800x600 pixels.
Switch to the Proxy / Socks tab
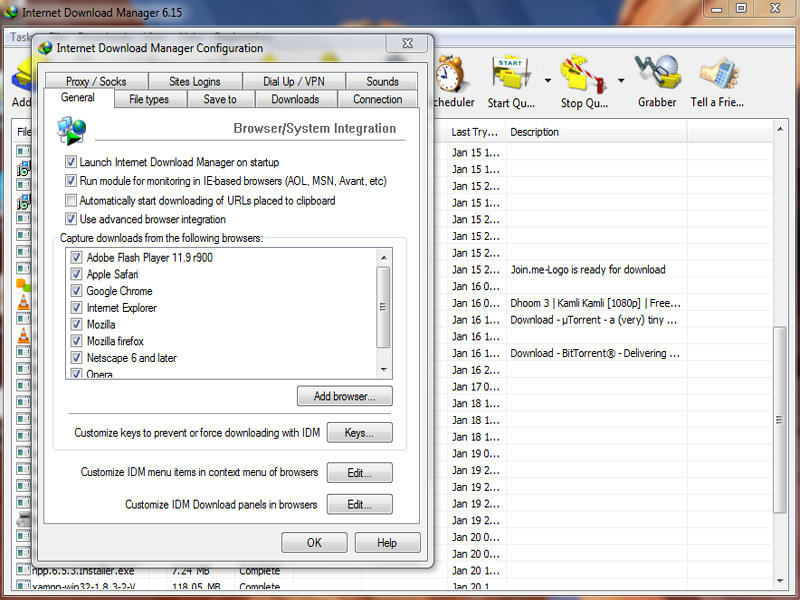pyautogui.click(x=96, y=81)
